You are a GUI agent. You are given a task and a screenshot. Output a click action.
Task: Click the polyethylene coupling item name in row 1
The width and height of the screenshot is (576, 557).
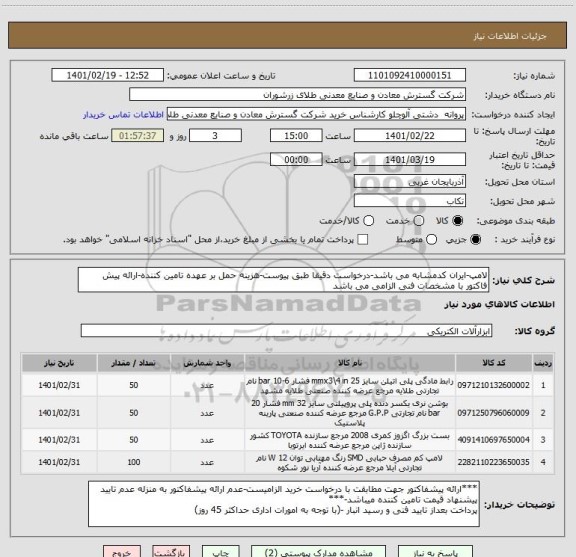(x=350, y=385)
